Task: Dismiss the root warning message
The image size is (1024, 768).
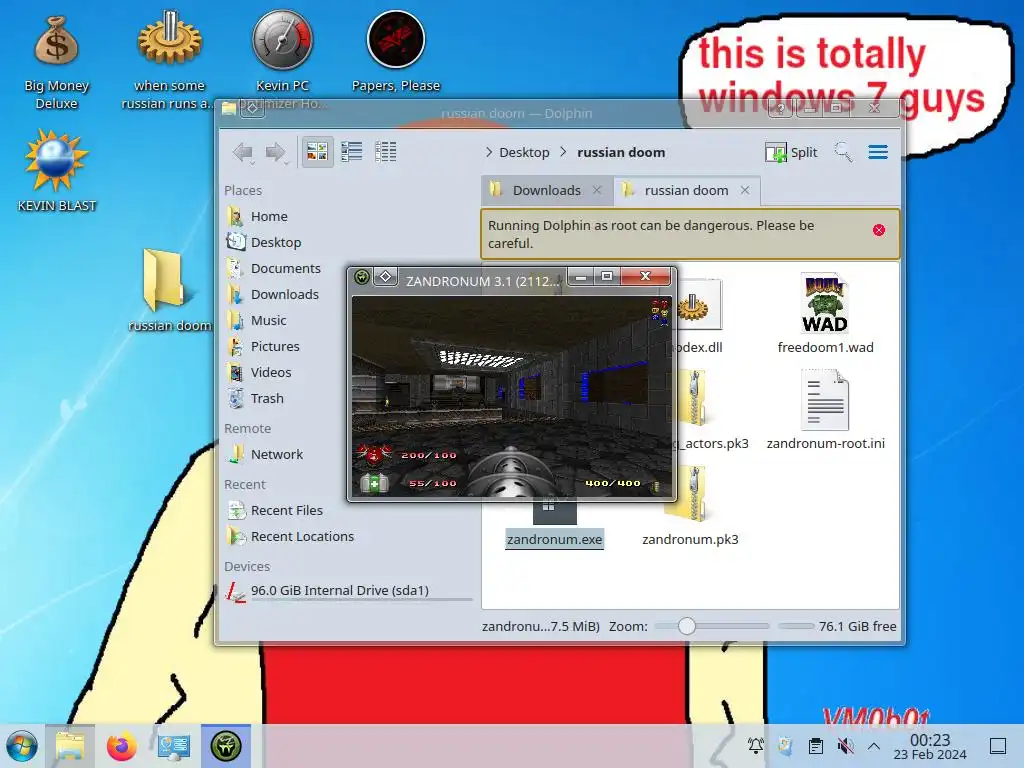Action: pos(879,230)
